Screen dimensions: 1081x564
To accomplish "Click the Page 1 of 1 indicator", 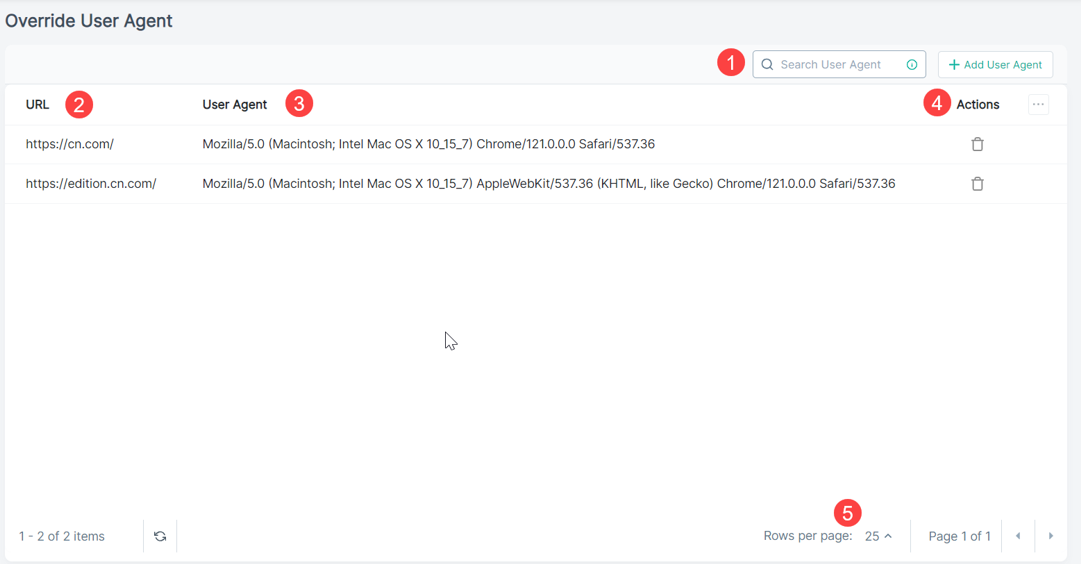I will tap(959, 536).
